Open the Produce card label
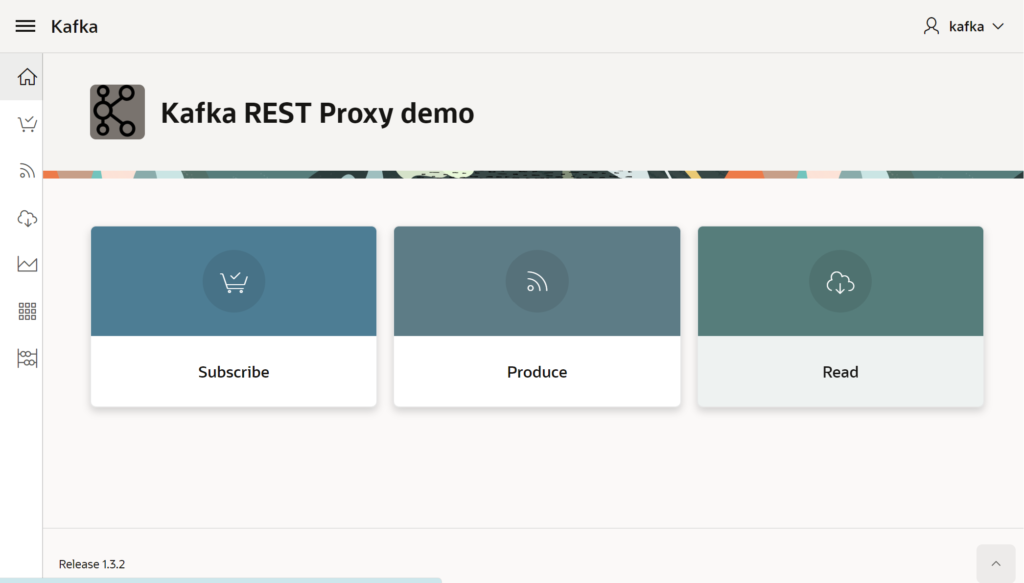This screenshot has width=1024, height=583. 537,372
